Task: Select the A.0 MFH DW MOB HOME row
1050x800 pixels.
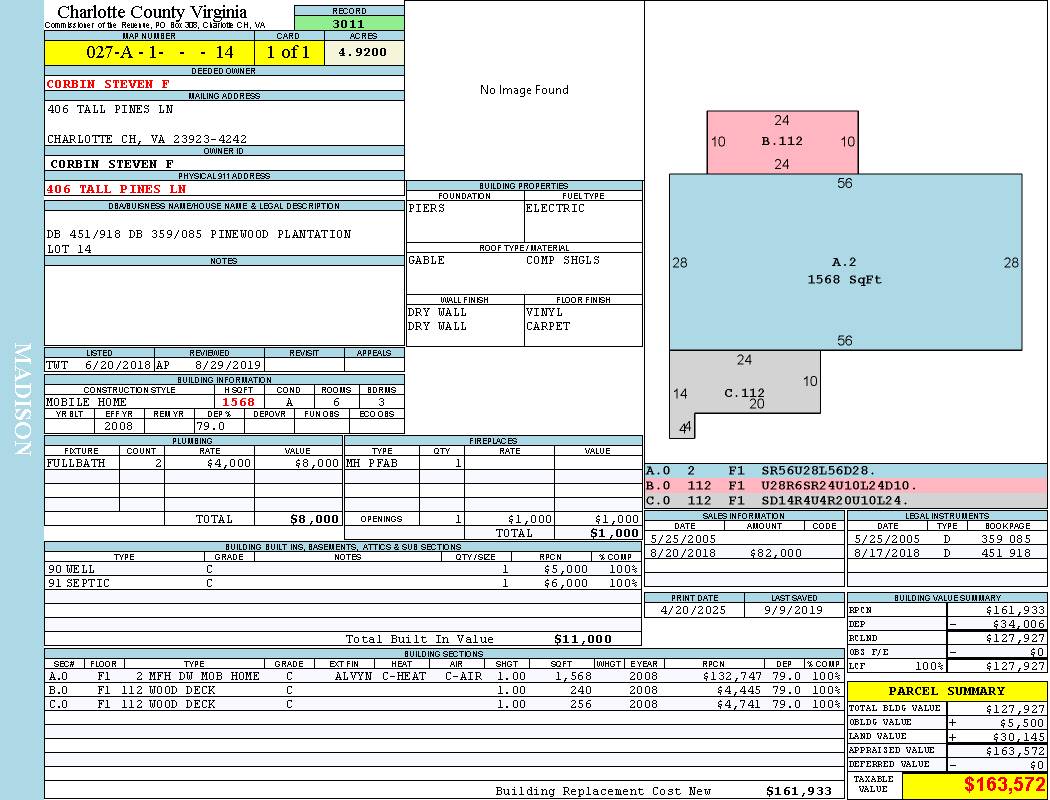Action: [x=443, y=676]
